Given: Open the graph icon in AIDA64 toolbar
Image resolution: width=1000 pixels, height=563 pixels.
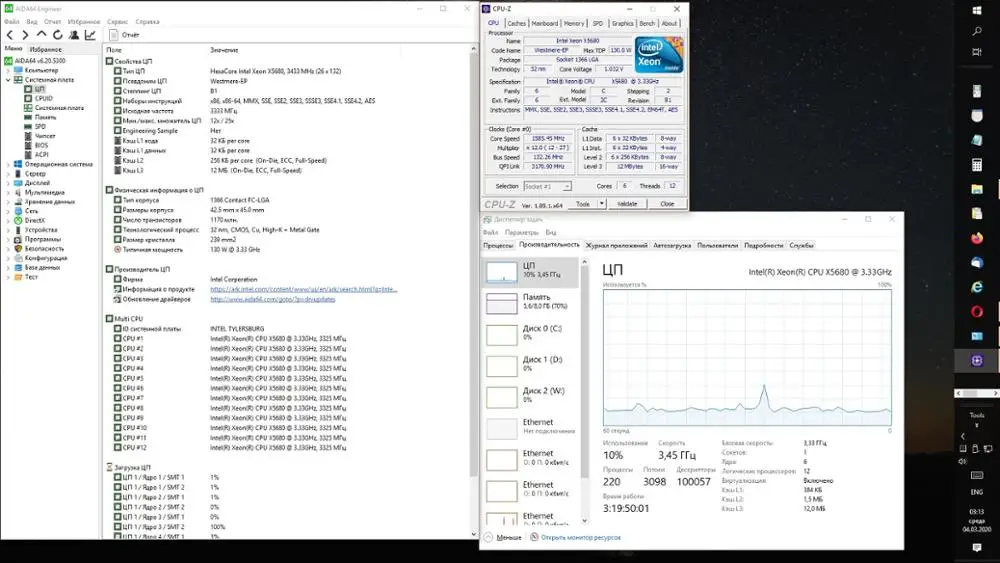Looking at the screenshot, I should [x=90, y=35].
